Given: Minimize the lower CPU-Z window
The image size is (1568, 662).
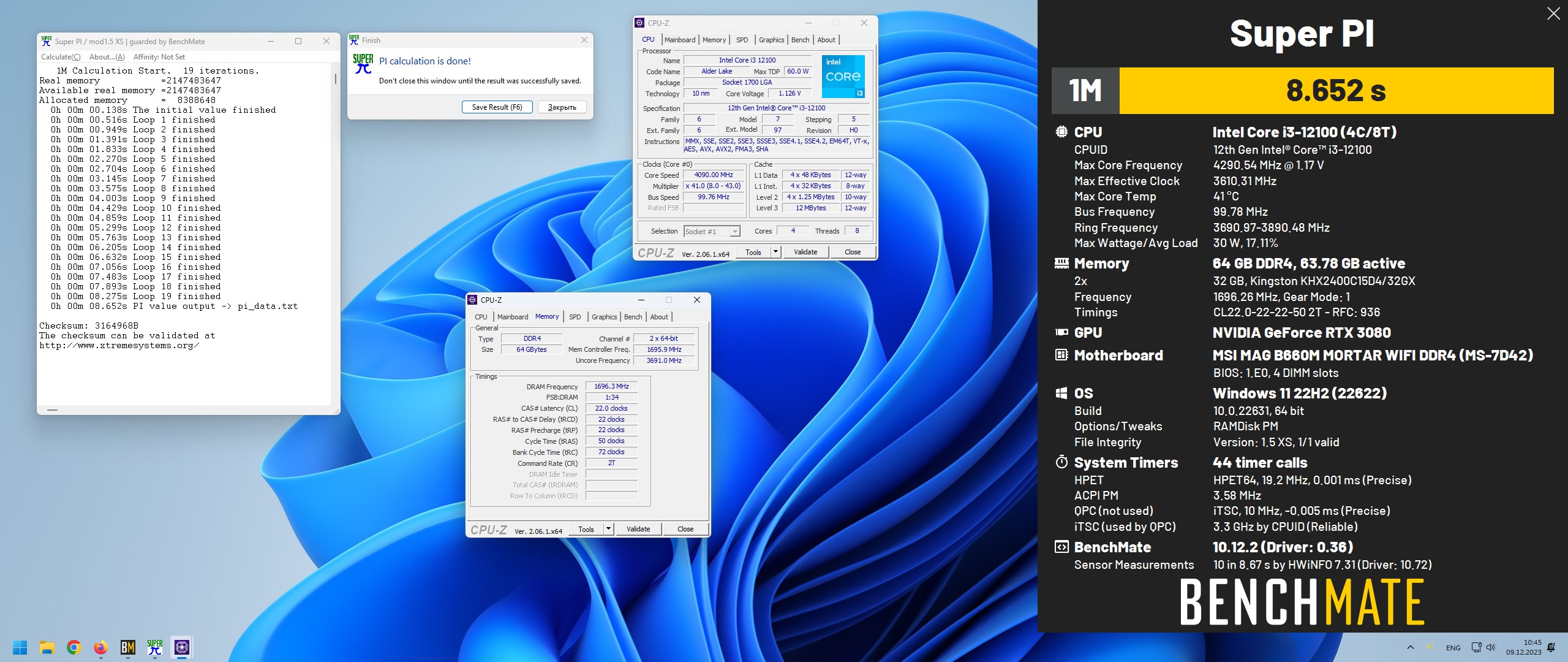Looking at the screenshot, I should tap(641, 300).
